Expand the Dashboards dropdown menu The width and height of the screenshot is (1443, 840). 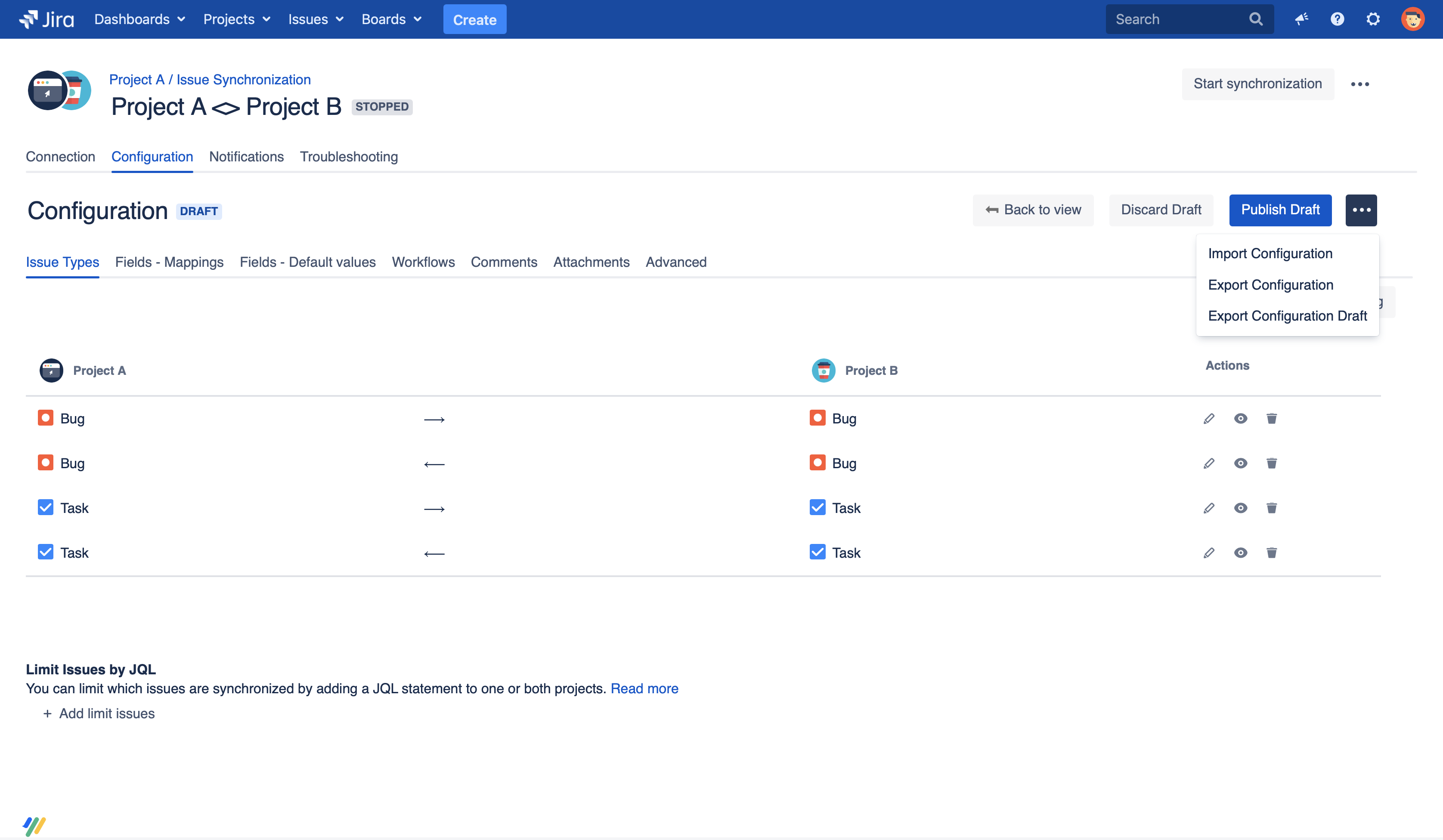point(140,19)
